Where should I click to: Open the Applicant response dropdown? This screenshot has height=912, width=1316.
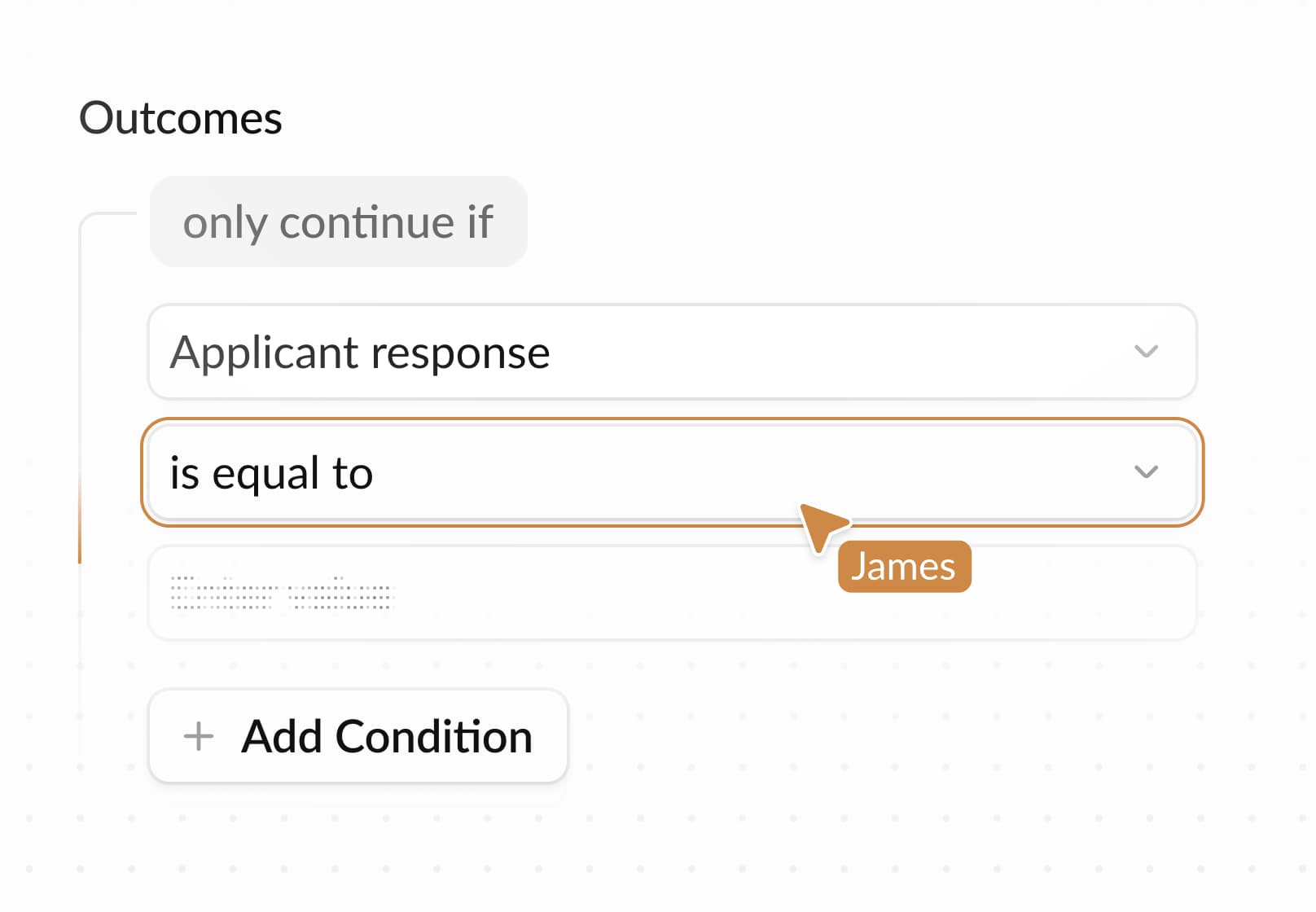(x=671, y=352)
